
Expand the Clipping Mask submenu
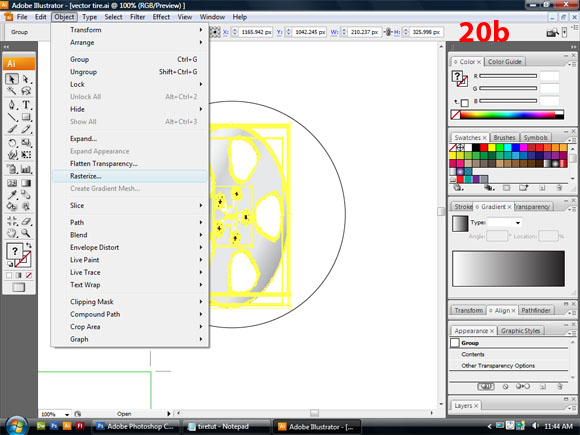click(x=129, y=302)
